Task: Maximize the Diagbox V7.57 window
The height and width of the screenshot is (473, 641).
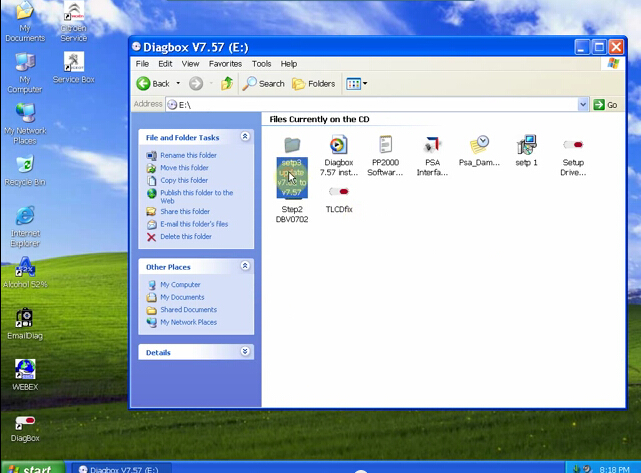Action: click(599, 47)
